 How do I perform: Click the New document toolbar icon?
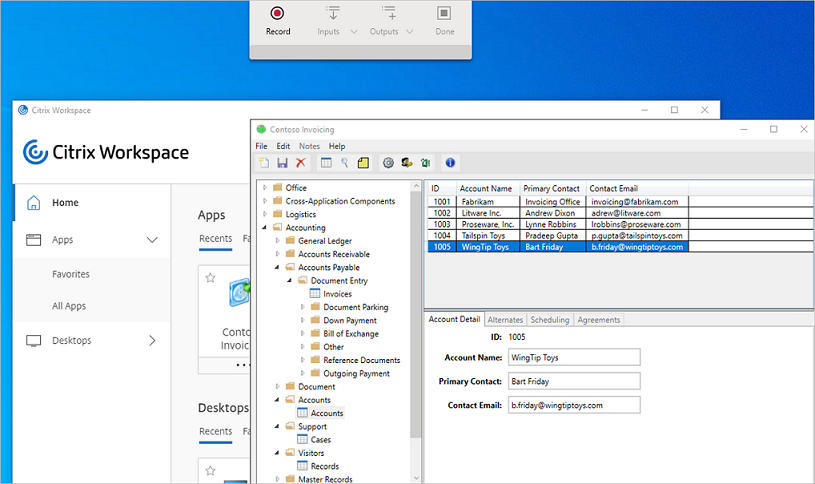click(x=265, y=163)
